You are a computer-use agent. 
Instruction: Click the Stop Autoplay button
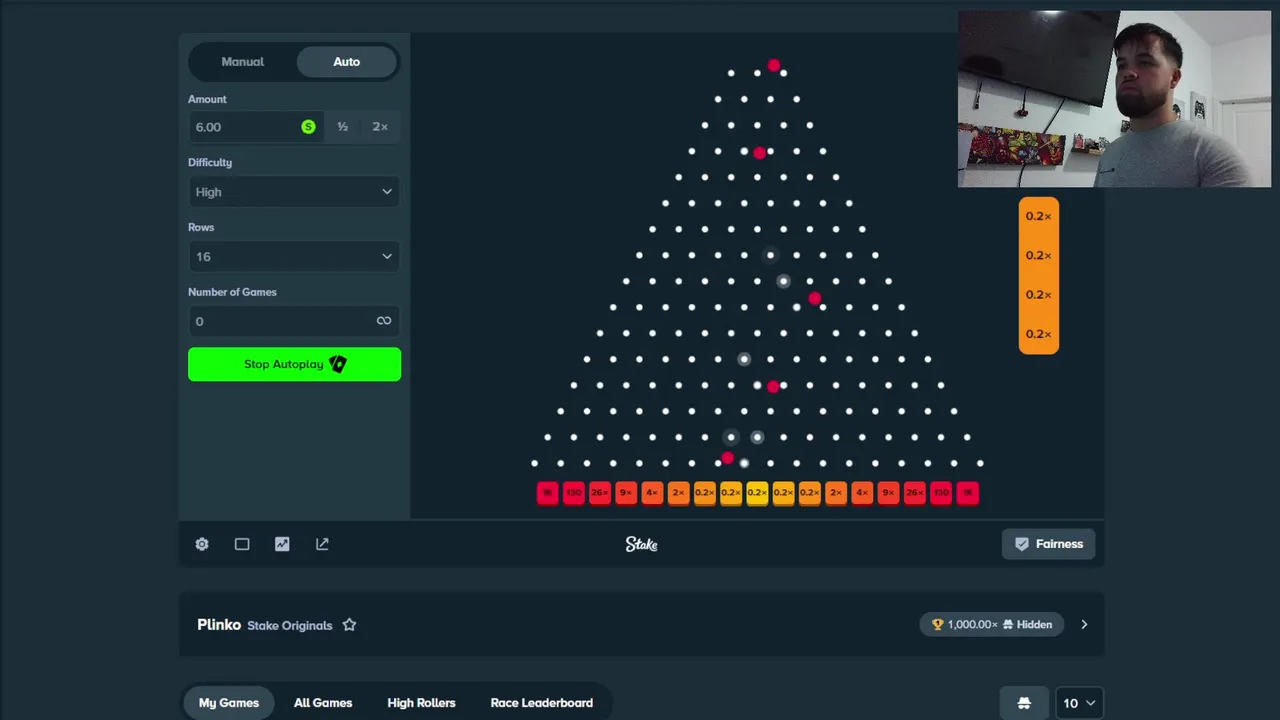click(x=294, y=364)
